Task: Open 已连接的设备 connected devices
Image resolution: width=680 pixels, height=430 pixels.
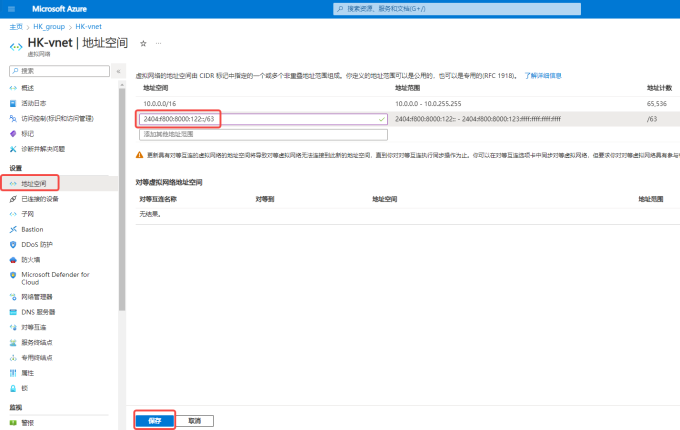Action: click(39, 199)
